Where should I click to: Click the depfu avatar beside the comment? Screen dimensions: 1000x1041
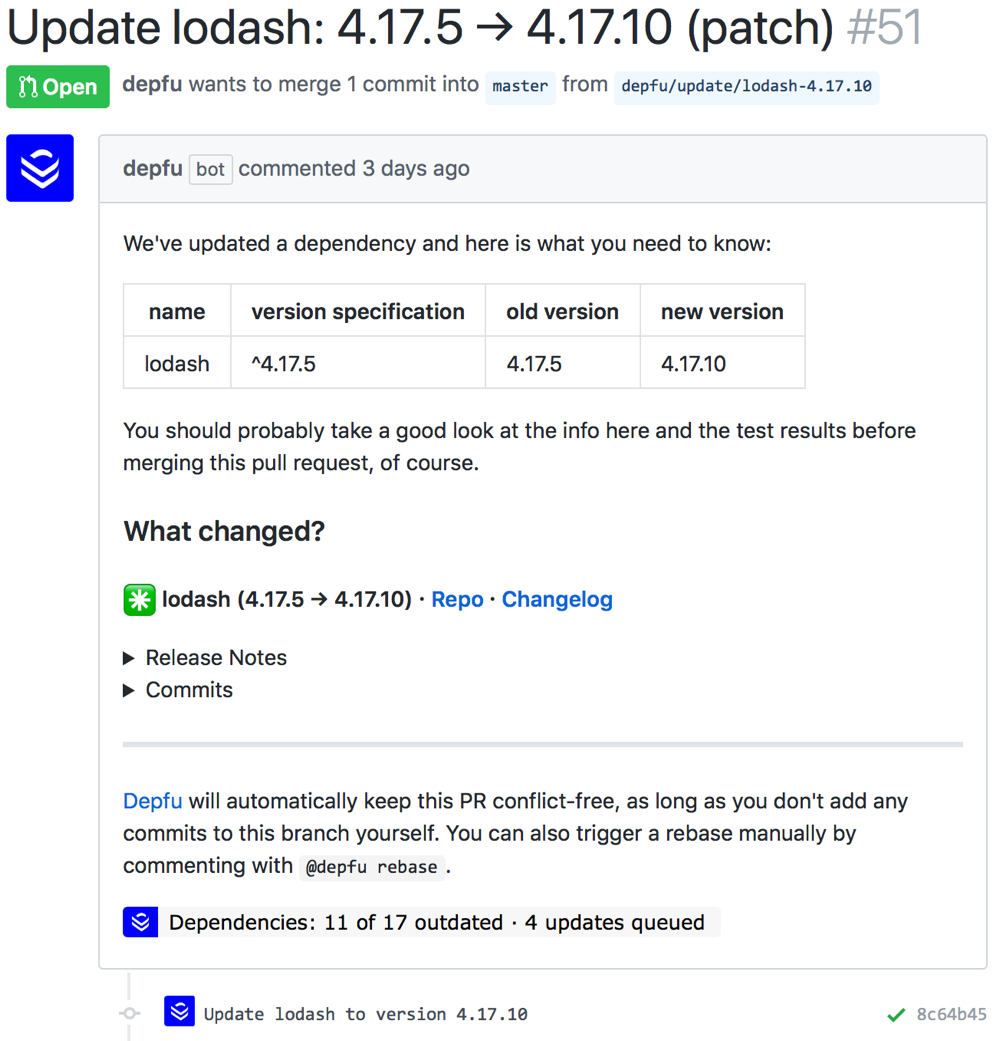(40, 168)
